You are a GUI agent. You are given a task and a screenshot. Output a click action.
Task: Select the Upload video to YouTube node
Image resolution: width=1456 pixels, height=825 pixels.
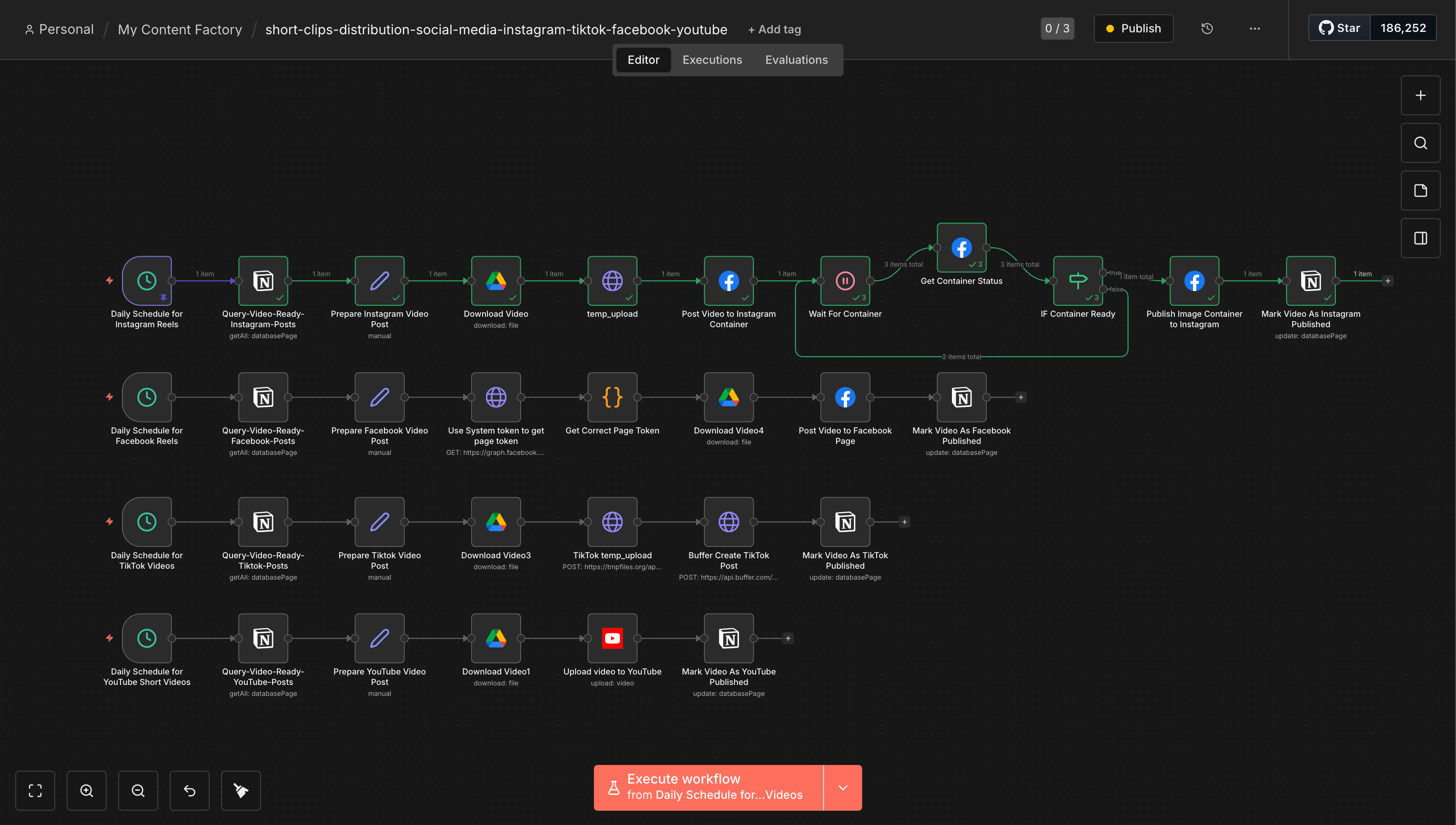pos(612,638)
